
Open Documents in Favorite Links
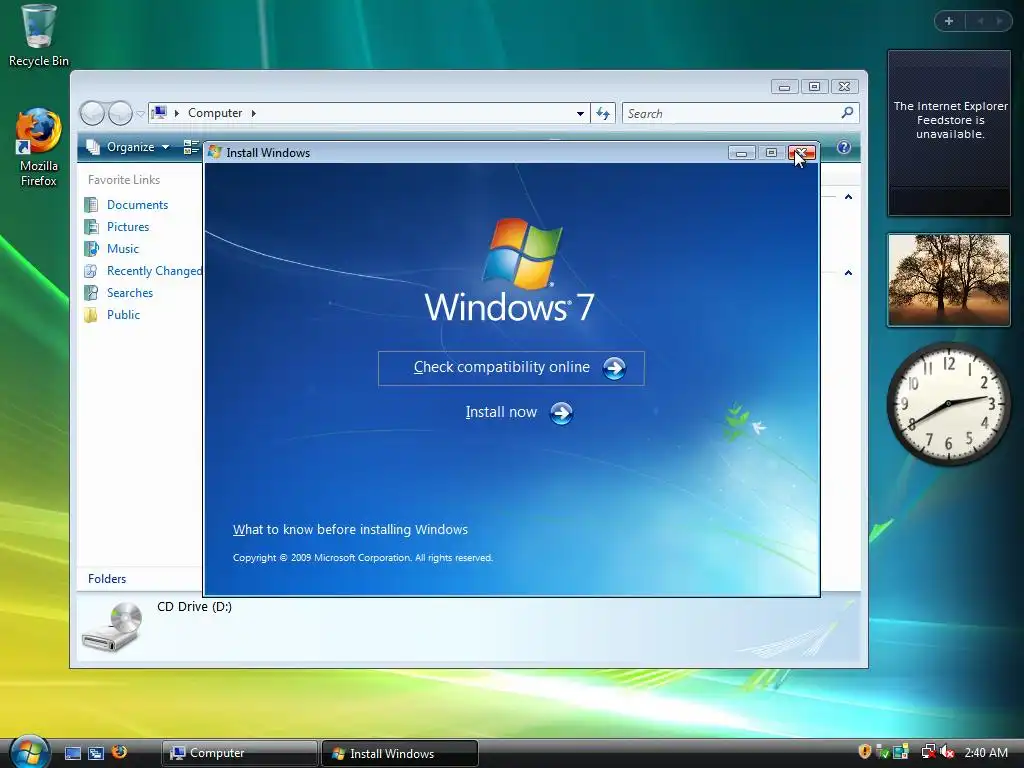(137, 204)
